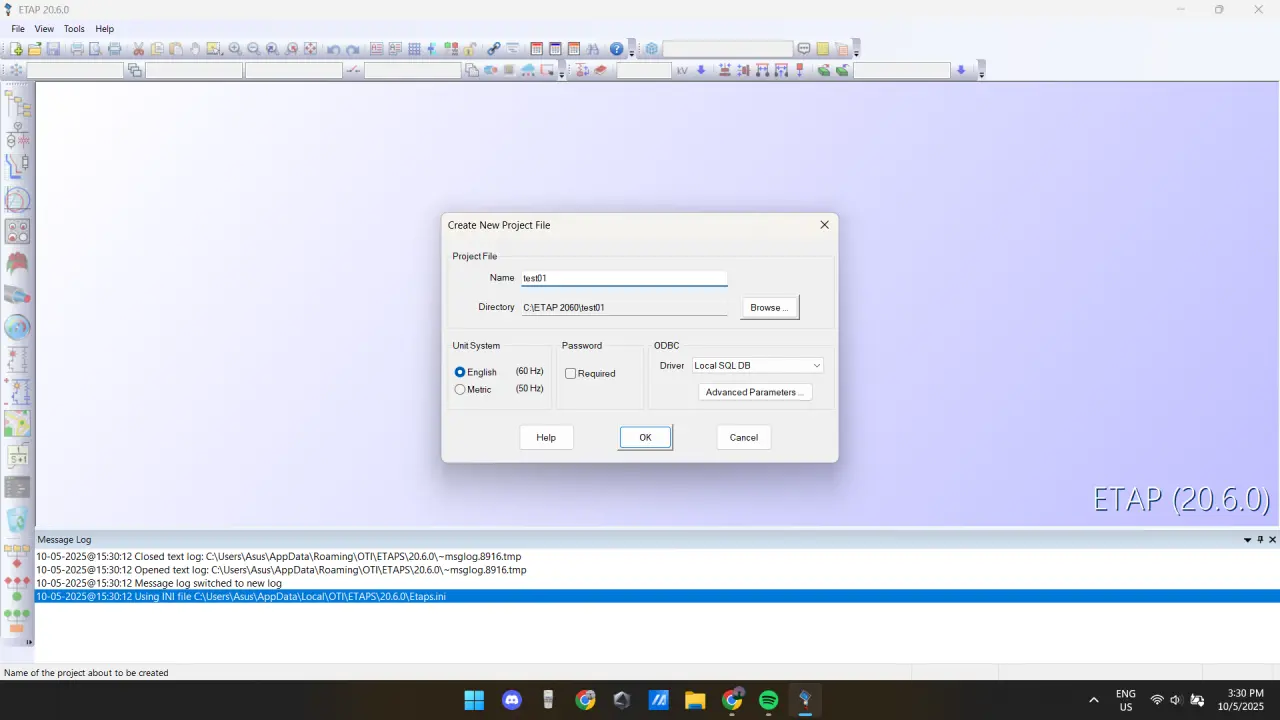The image size is (1280, 720).
Task: Close the Create New Project dialog
Action: (824, 225)
